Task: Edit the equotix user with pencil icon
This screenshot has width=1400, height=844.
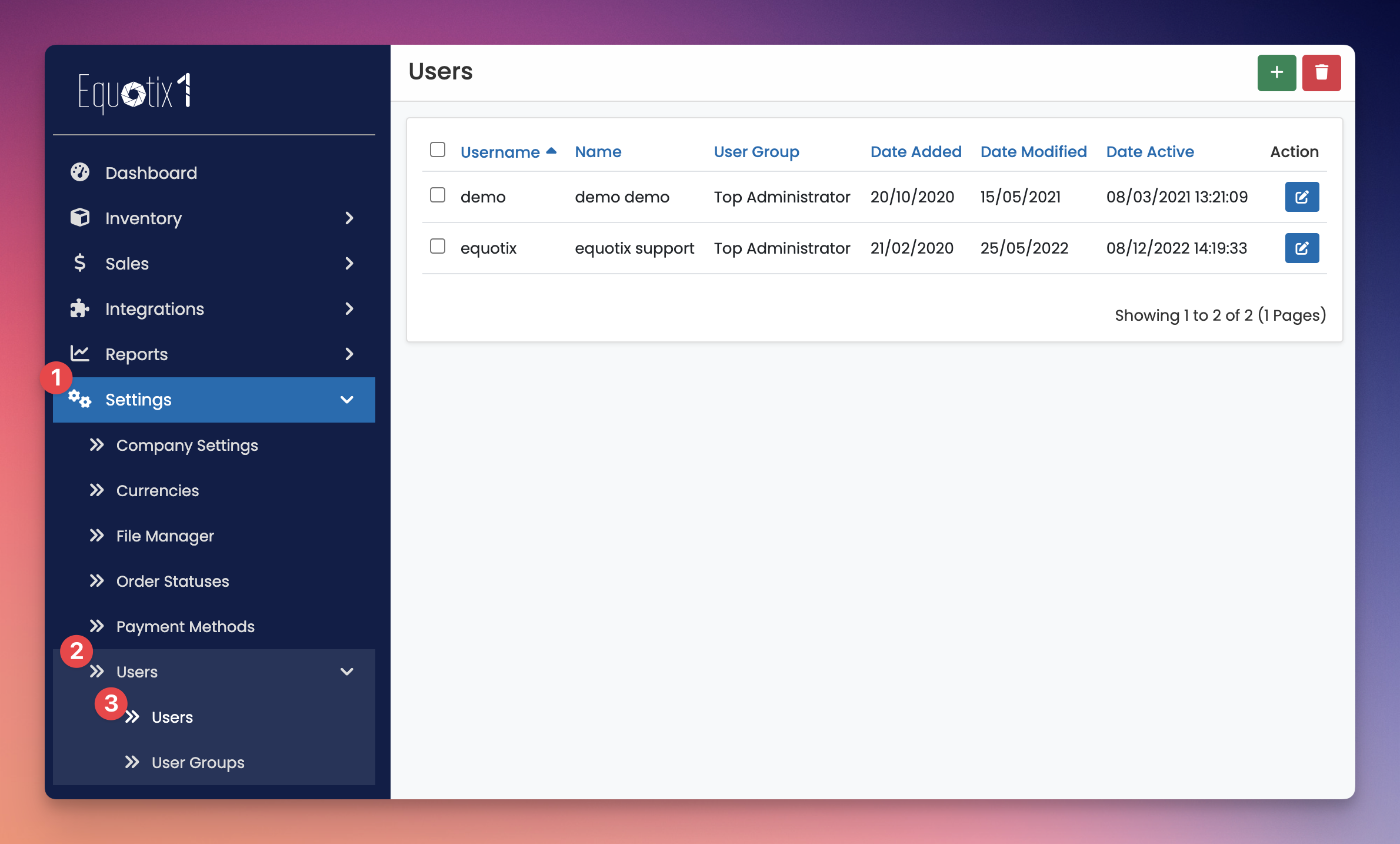Action: pyautogui.click(x=1302, y=248)
